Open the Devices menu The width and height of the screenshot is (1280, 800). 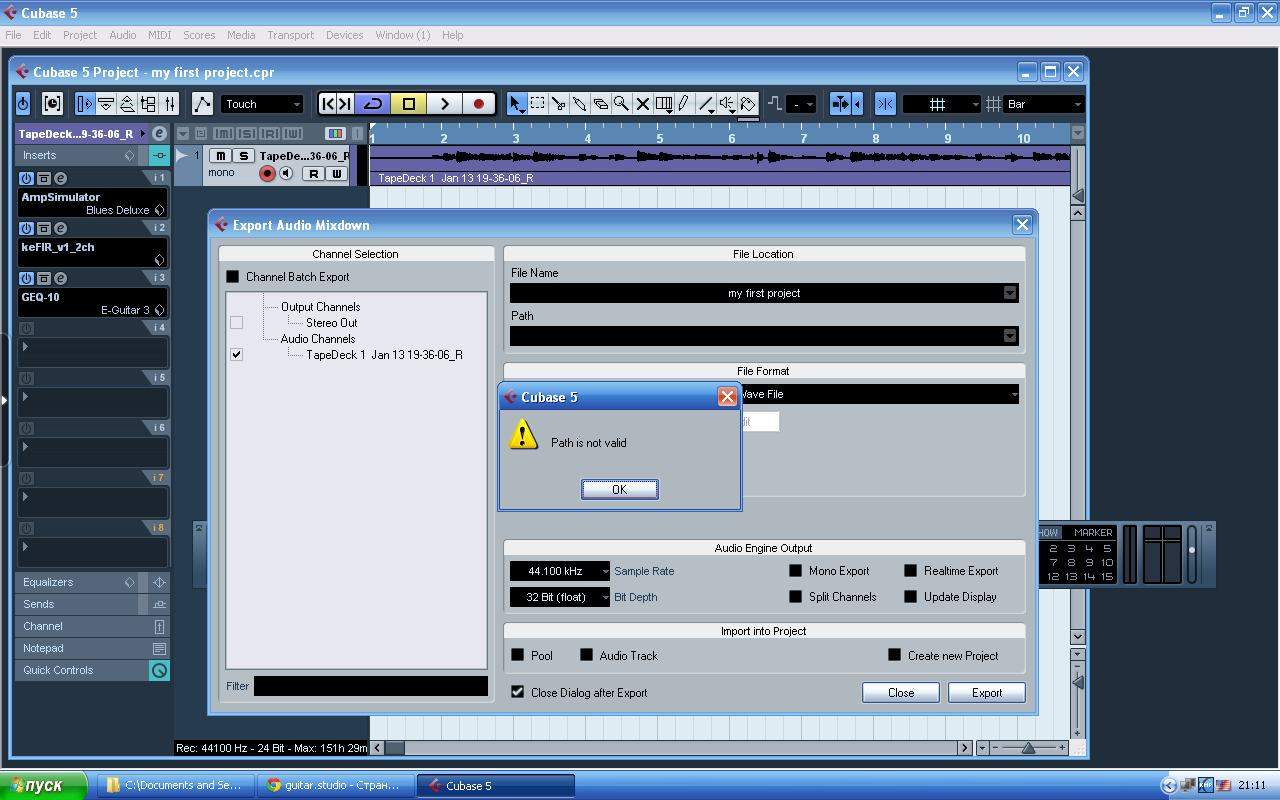click(344, 35)
